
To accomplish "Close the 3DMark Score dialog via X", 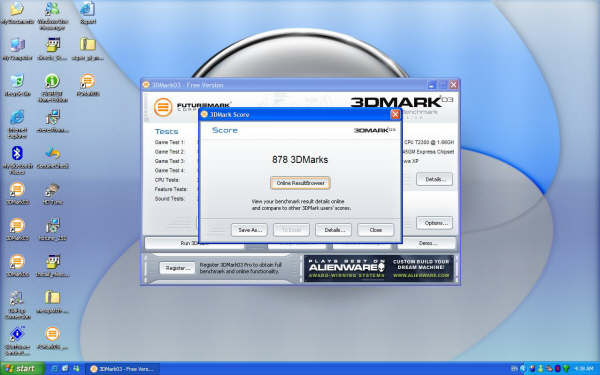I will 395,114.
